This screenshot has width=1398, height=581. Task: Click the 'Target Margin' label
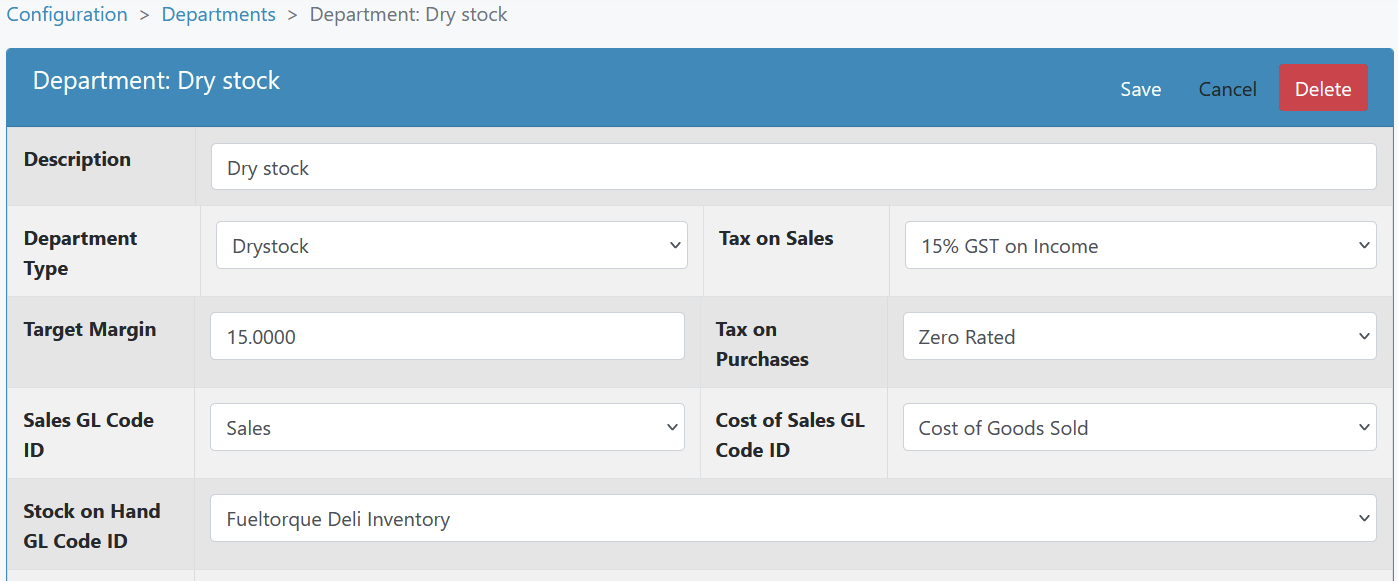[90, 329]
